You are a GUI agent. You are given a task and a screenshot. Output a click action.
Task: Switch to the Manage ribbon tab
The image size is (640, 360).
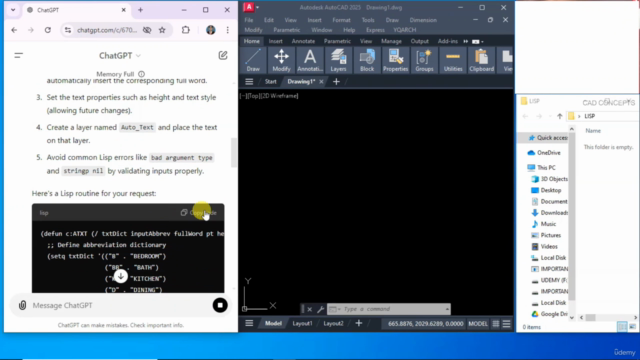[x=391, y=41]
